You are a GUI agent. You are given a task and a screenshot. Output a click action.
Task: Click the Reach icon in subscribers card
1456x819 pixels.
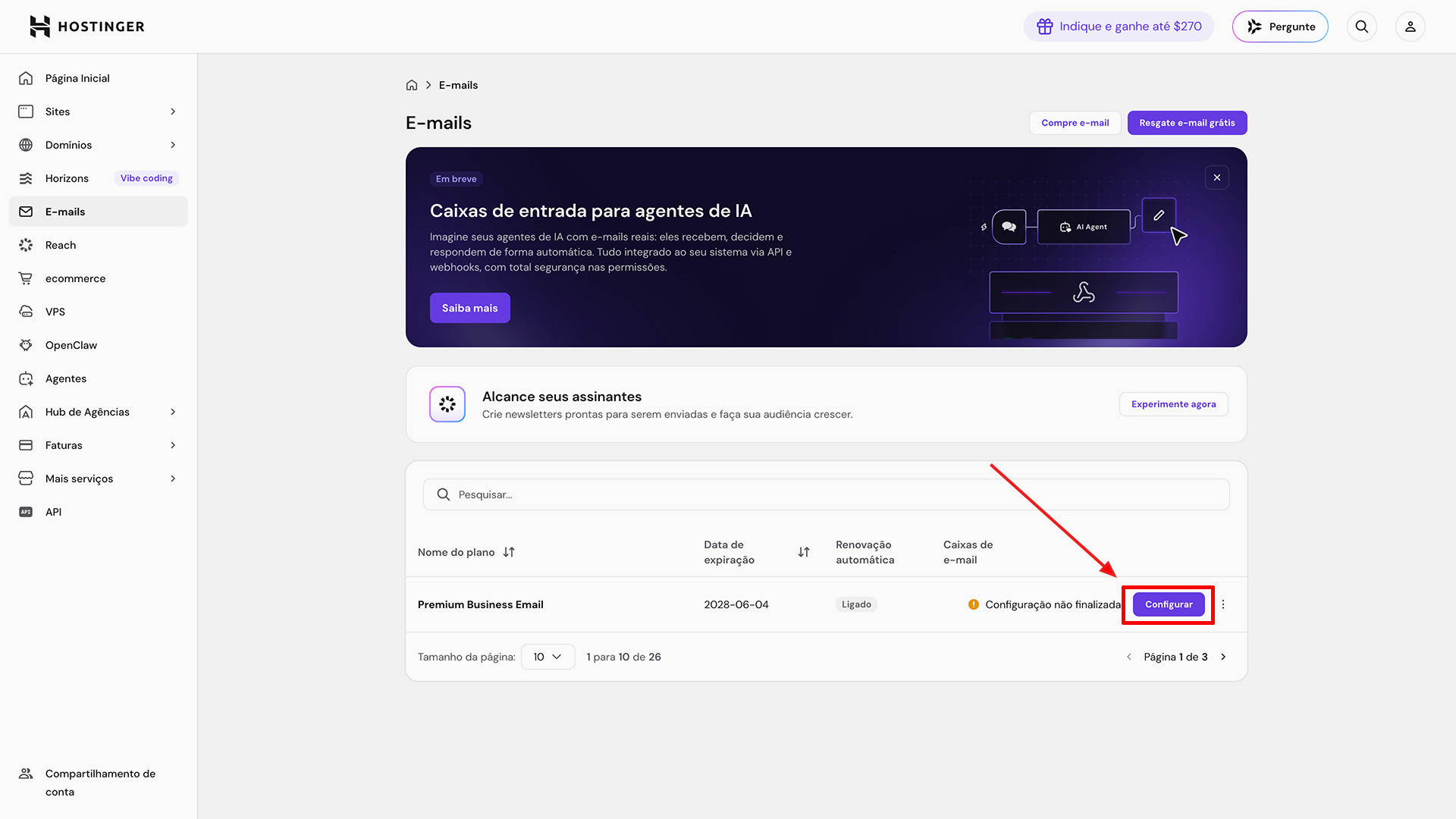(447, 404)
